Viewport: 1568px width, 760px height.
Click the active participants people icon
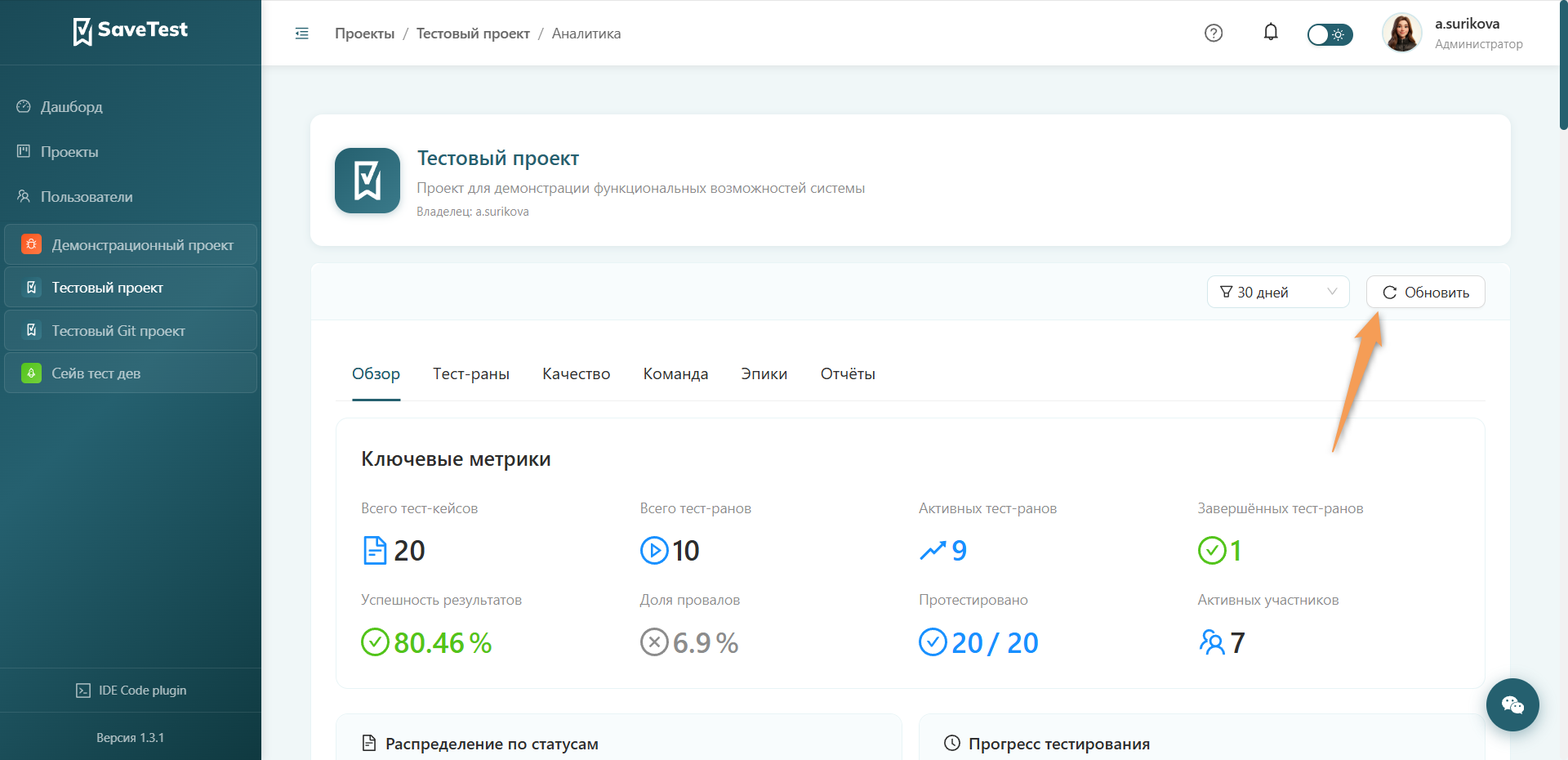[x=1212, y=642]
